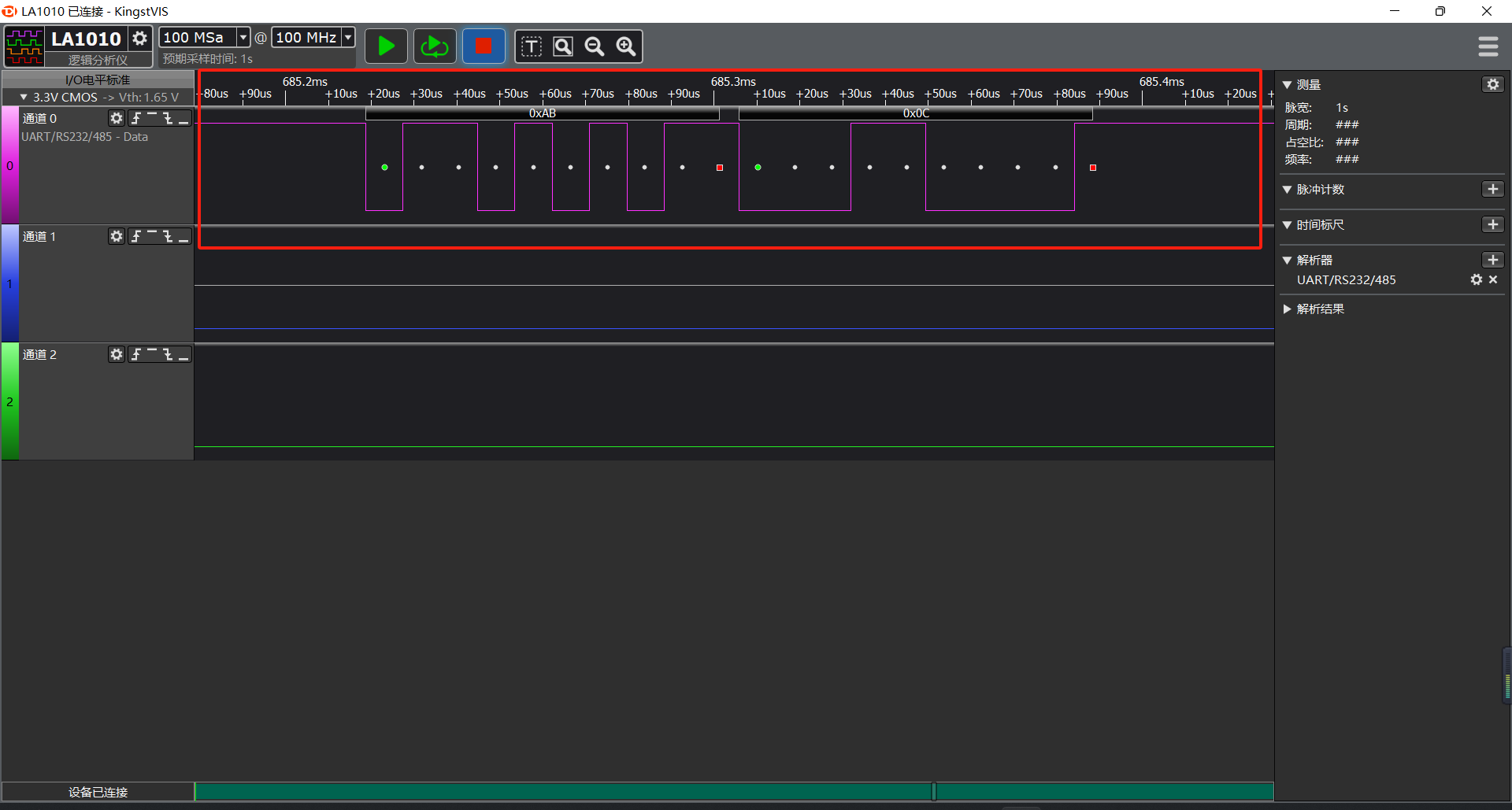Set rising edge trigger on 通道 0

(x=136, y=118)
